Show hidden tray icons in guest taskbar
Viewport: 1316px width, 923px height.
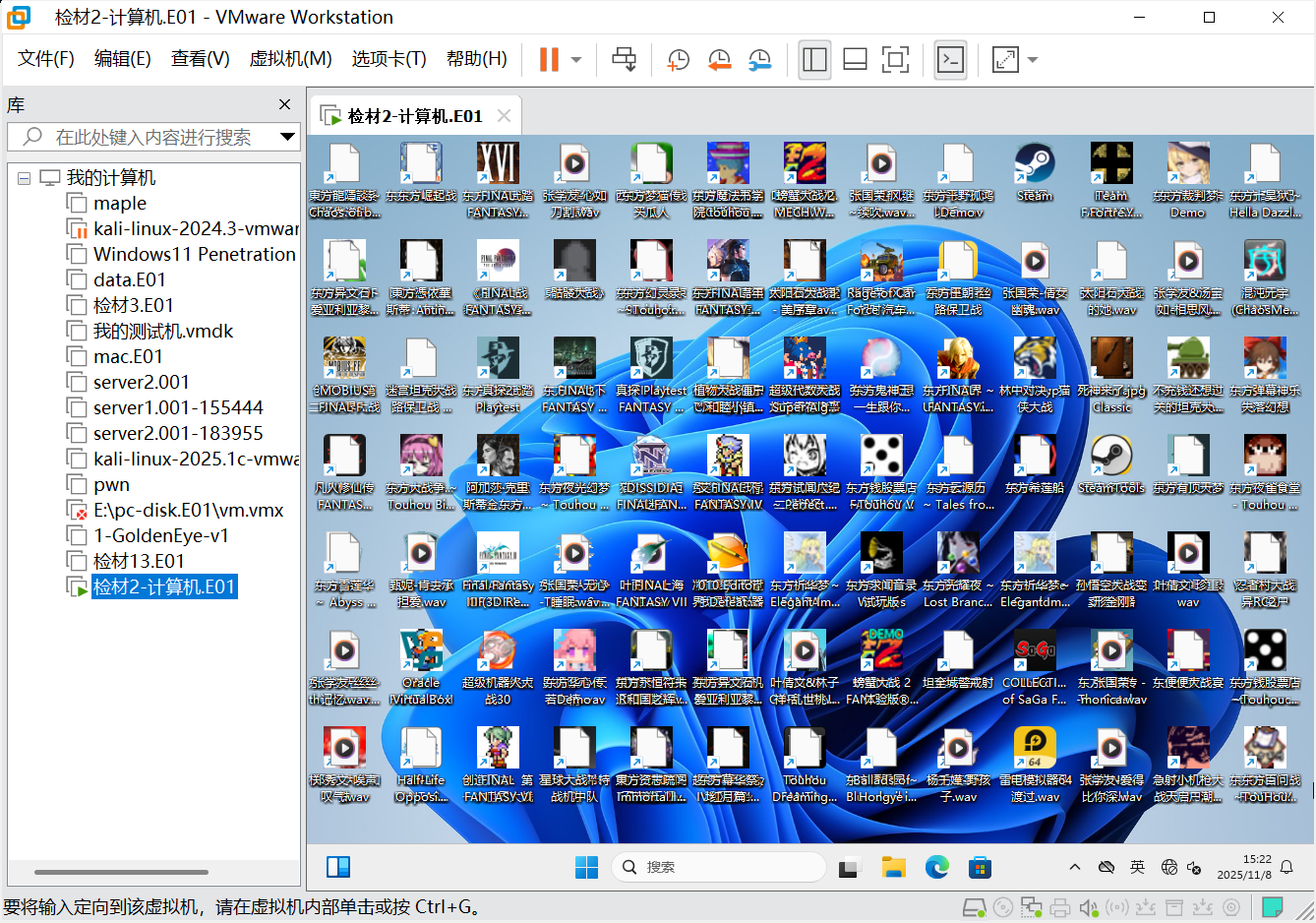click(1075, 867)
